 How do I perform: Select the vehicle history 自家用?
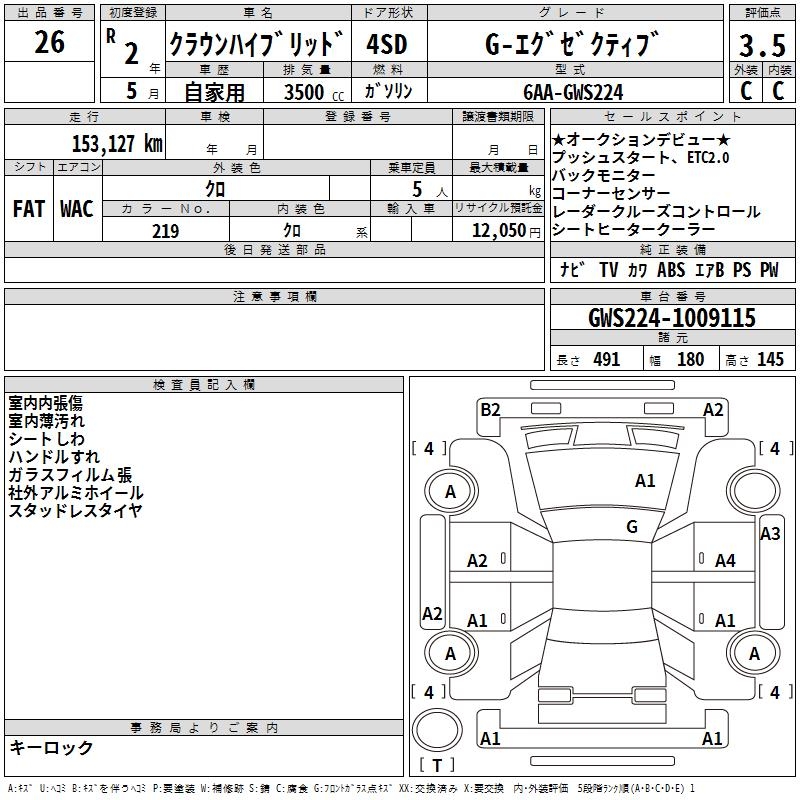214,92
